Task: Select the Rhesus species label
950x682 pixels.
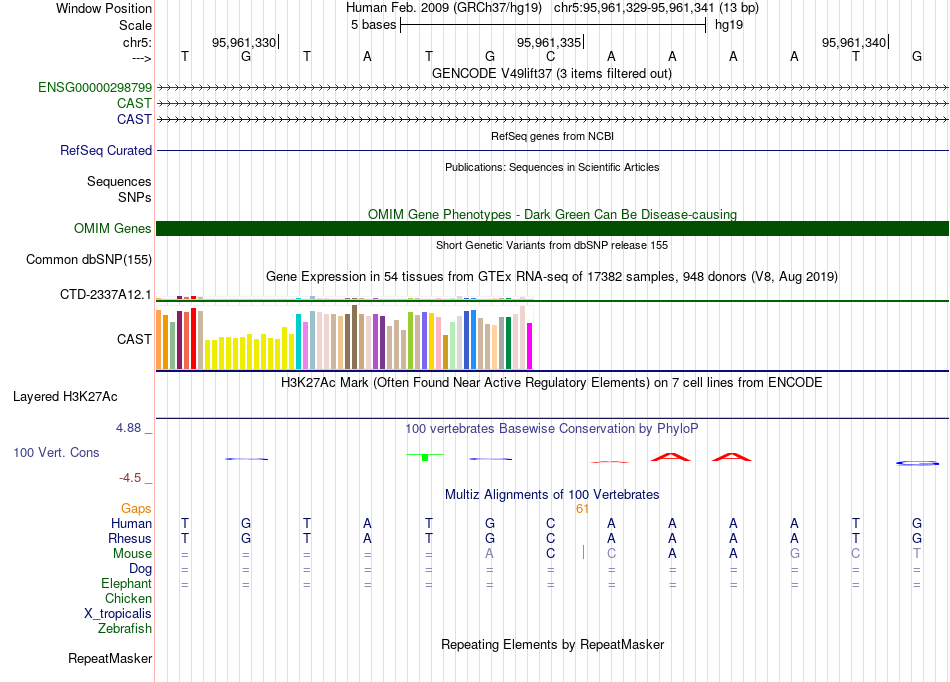Action: [x=129, y=539]
